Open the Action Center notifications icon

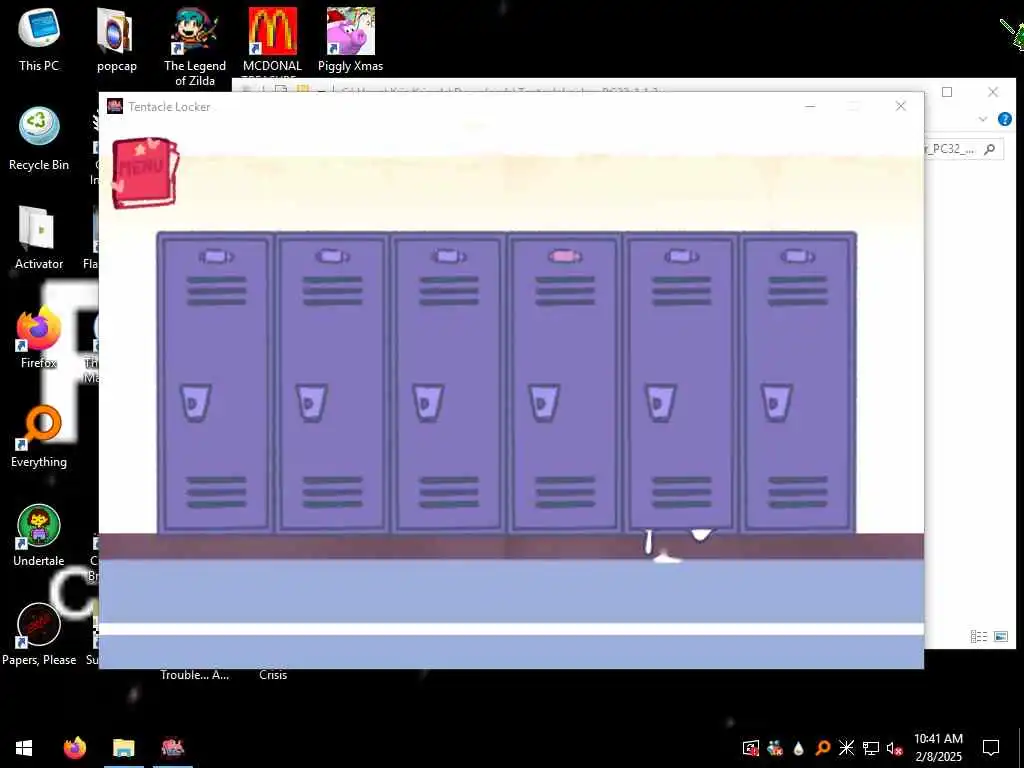991,748
